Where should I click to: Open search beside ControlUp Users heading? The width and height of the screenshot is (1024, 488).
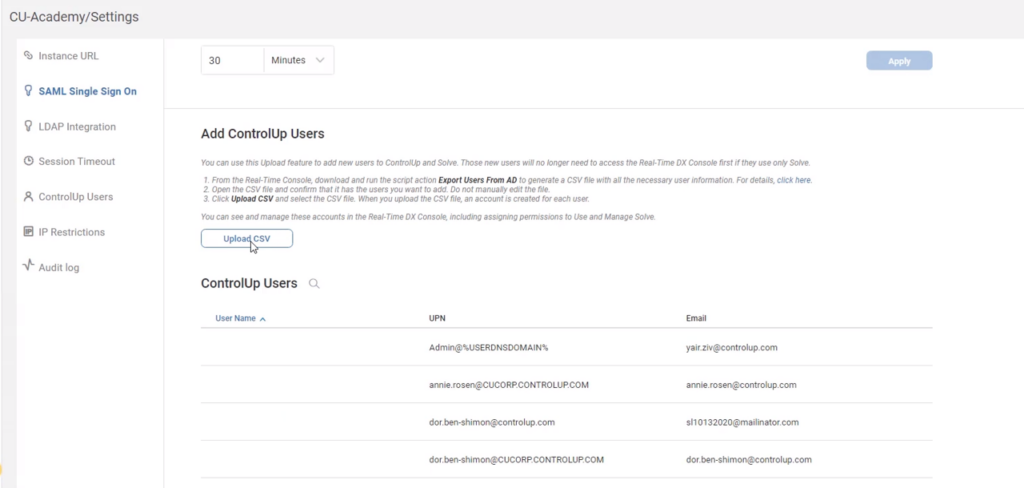314,284
